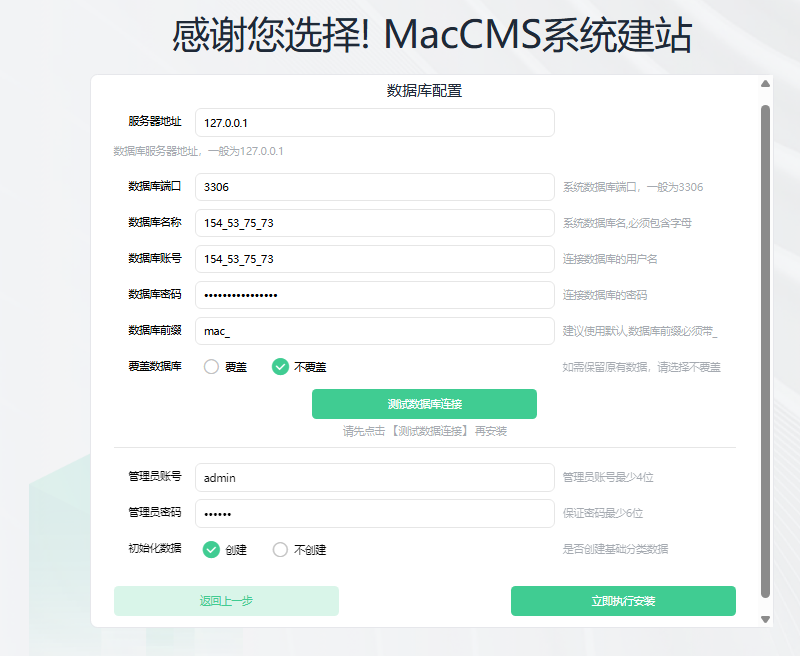
Task: Select the 覆盖 radio button
Action: (x=212, y=367)
